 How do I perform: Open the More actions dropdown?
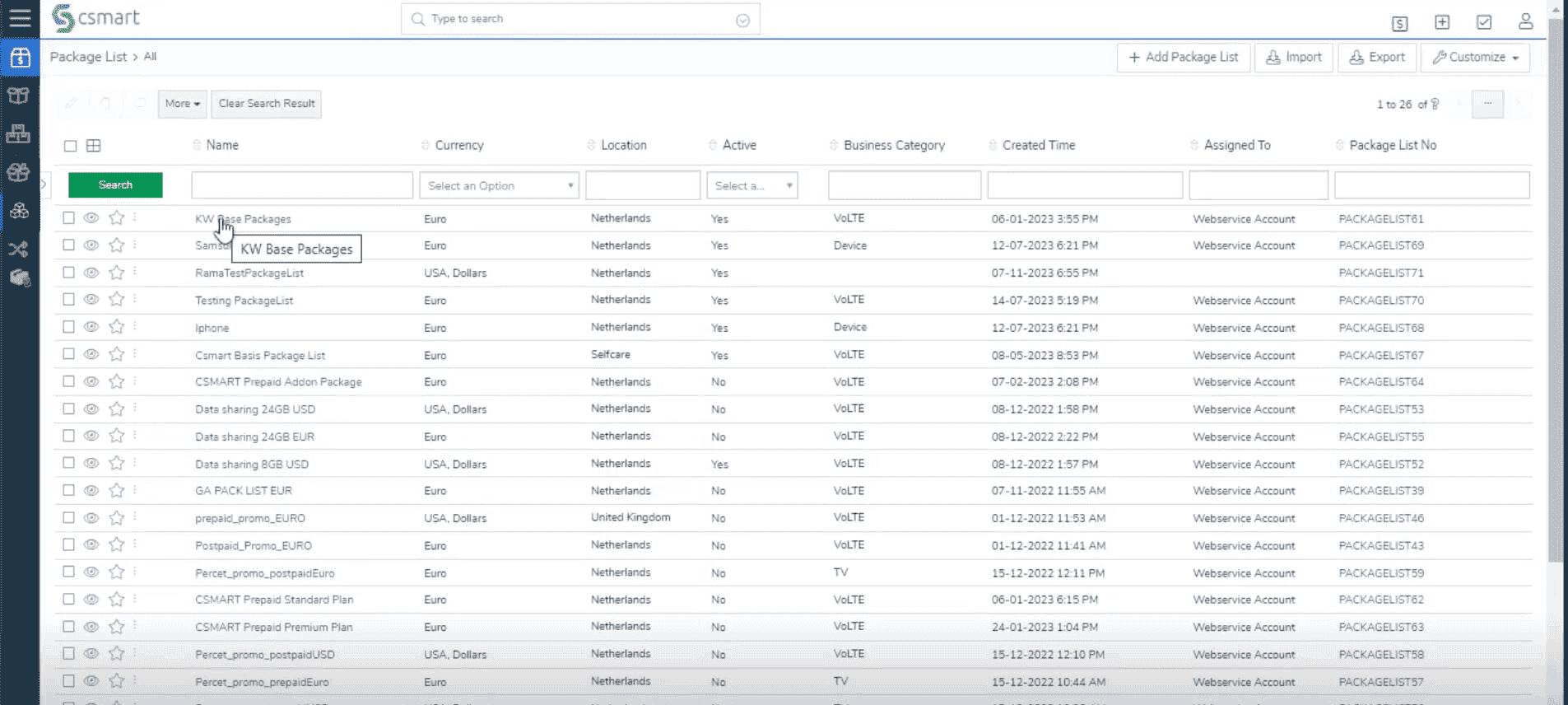pos(182,104)
